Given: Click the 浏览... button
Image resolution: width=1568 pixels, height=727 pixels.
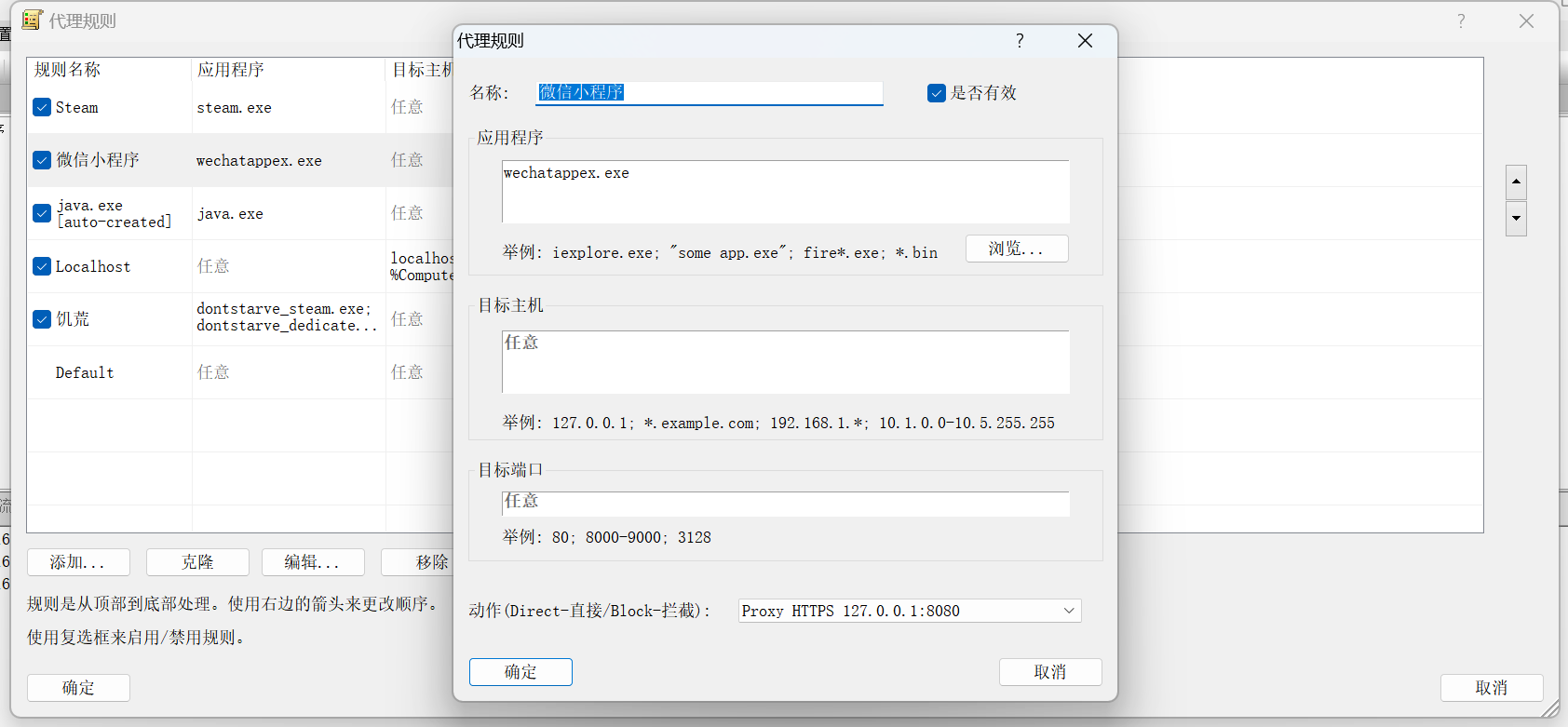Looking at the screenshot, I should [x=1017, y=249].
